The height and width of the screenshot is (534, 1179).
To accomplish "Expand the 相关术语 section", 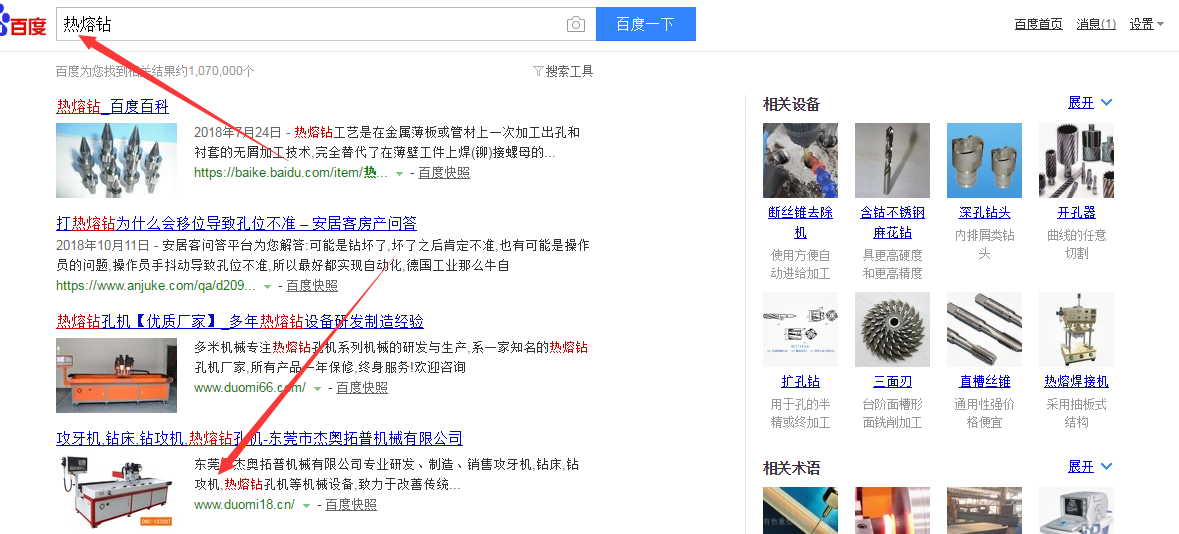I will (1090, 467).
